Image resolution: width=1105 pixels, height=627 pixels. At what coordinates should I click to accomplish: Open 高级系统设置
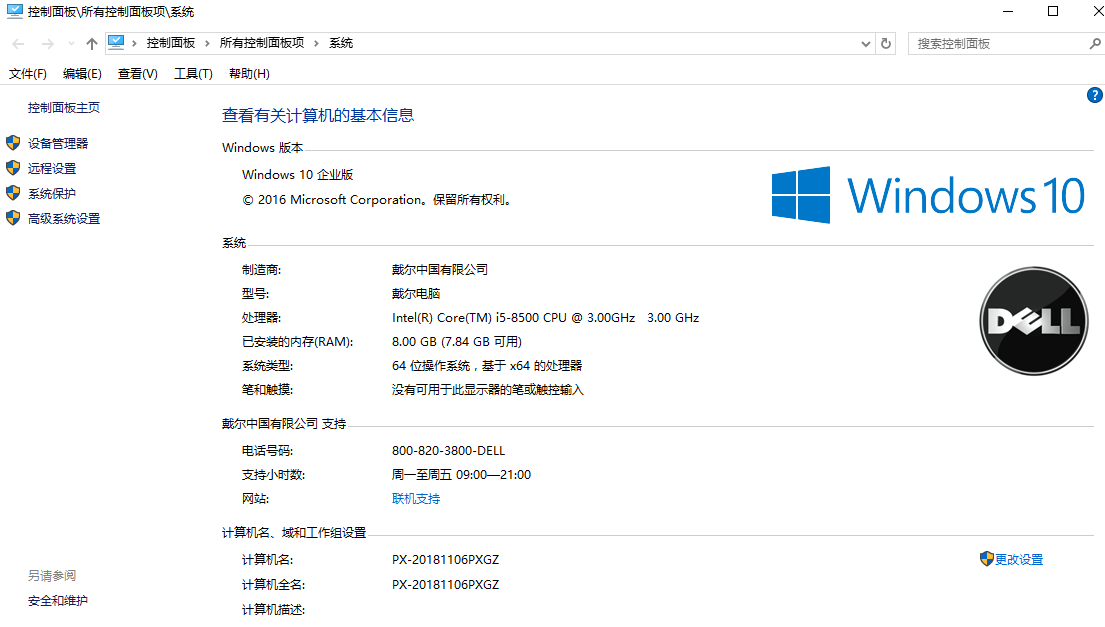coord(65,218)
